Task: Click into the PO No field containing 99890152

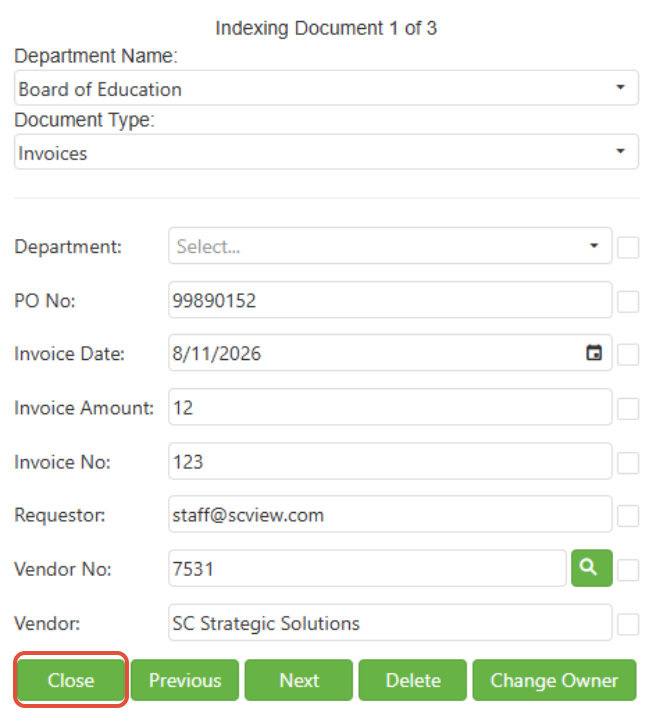Action: point(390,300)
